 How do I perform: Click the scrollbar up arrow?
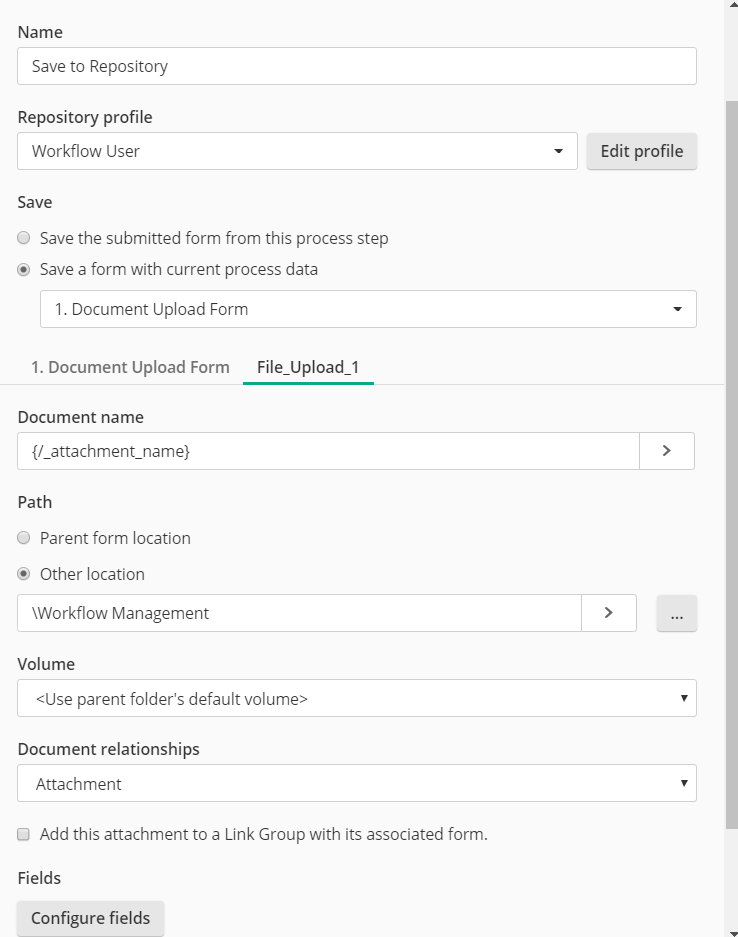(732, 4)
